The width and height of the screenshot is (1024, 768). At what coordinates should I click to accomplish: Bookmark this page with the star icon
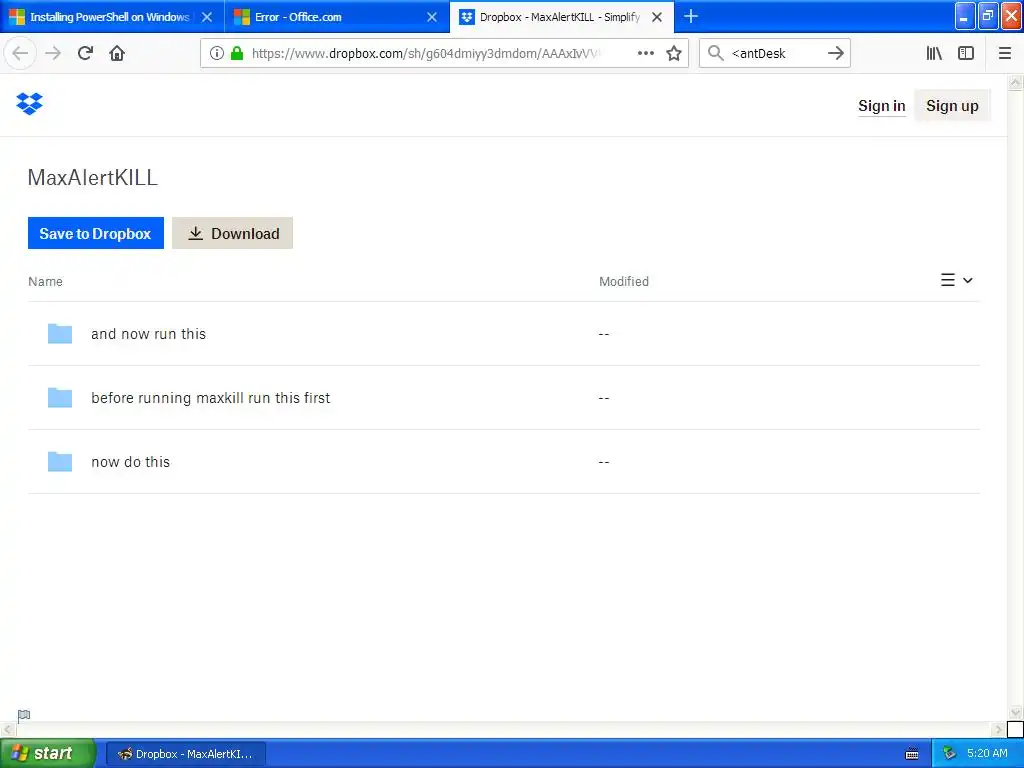tap(674, 54)
